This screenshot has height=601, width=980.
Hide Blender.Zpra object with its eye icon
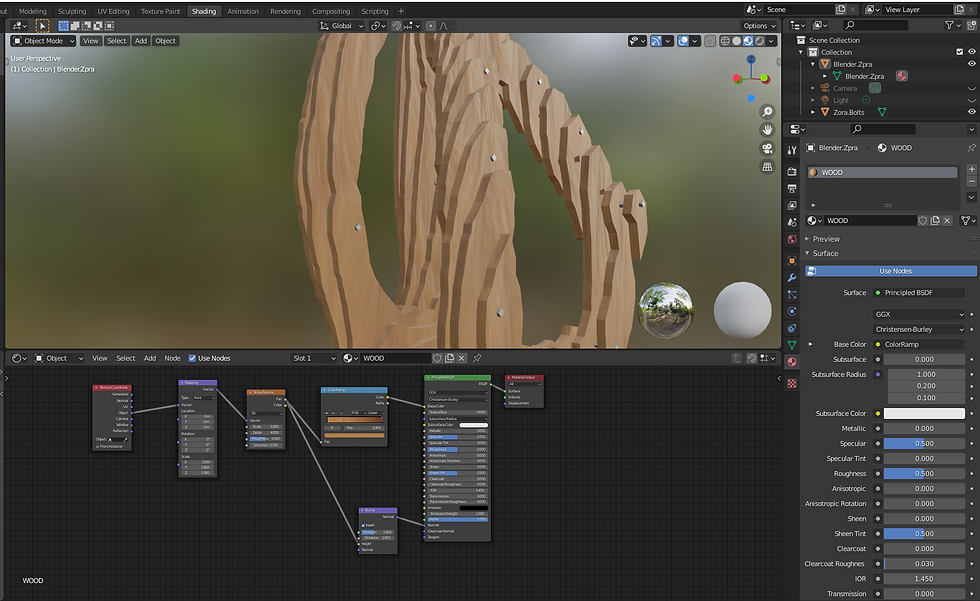point(972,64)
